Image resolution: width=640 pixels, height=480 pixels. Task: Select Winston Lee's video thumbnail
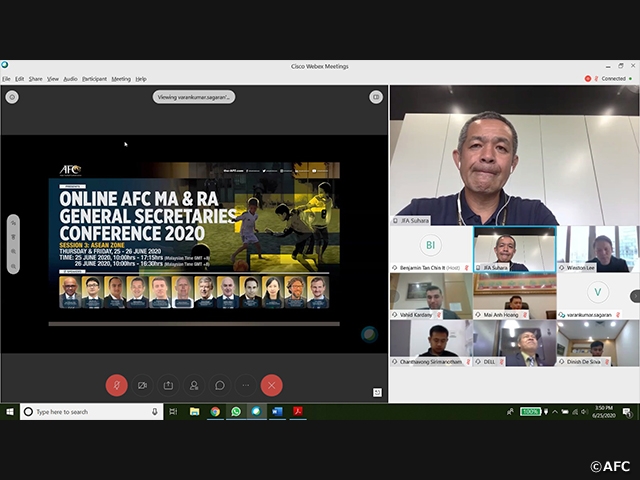pyautogui.click(x=599, y=249)
